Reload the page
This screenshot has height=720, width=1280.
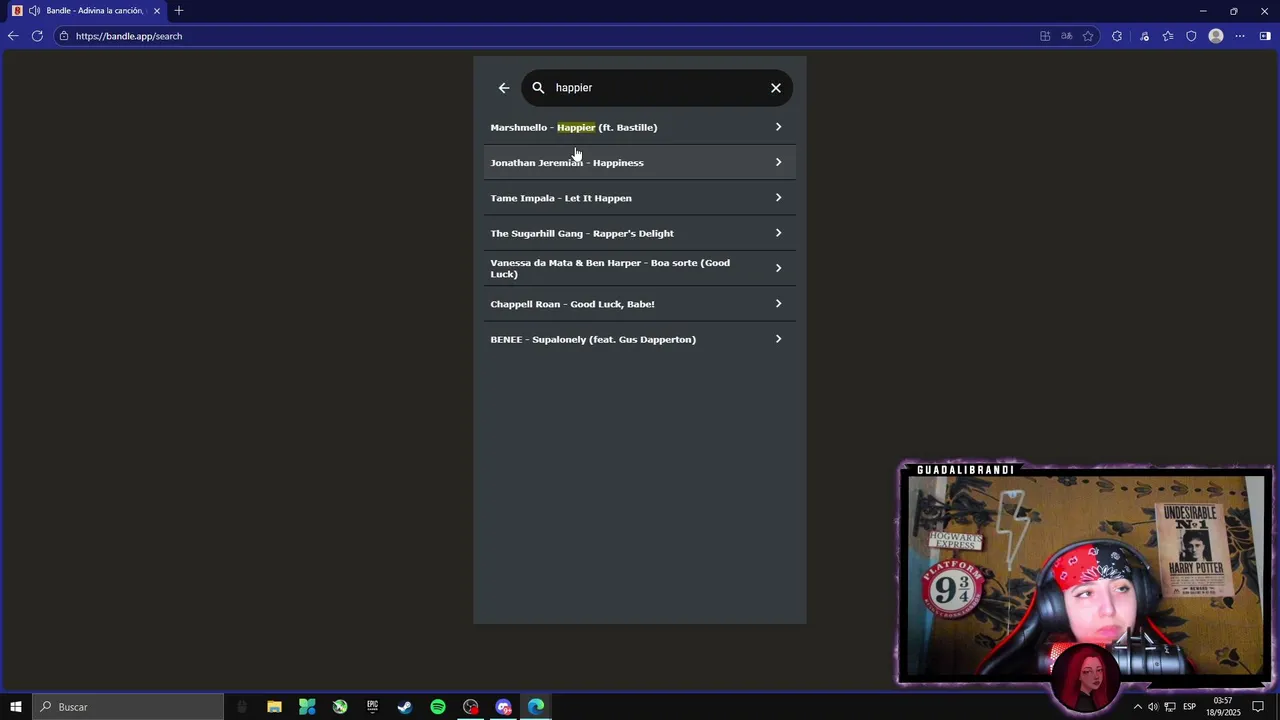point(37,36)
